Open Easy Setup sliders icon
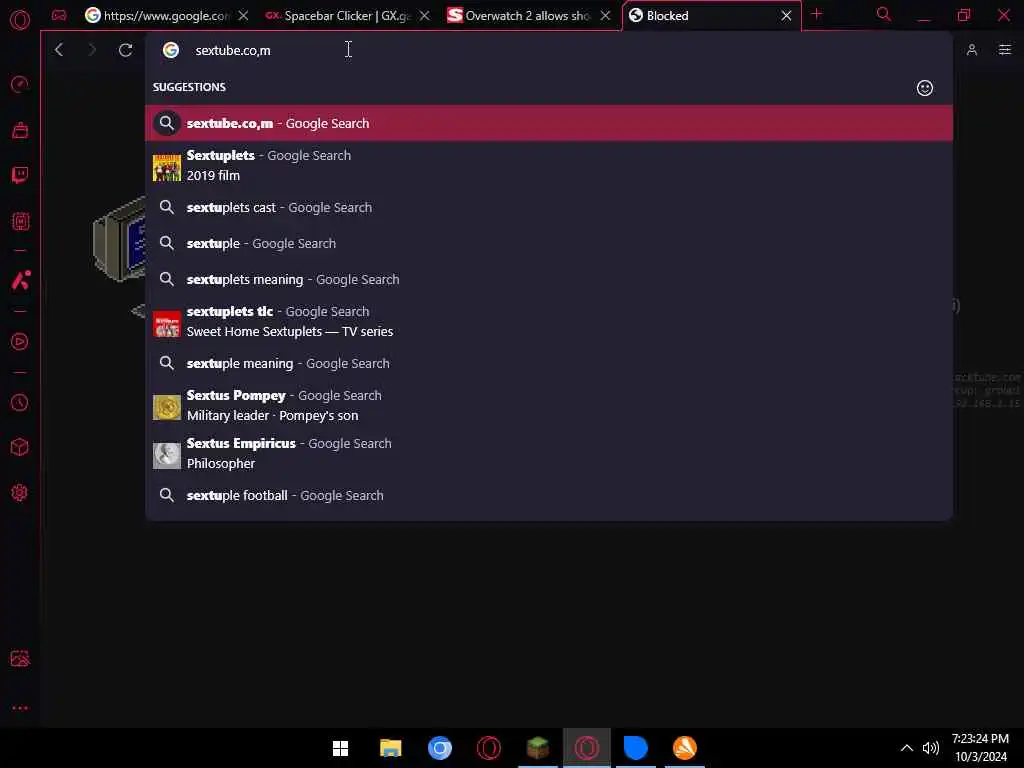1024x768 pixels. coord(1004,50)
